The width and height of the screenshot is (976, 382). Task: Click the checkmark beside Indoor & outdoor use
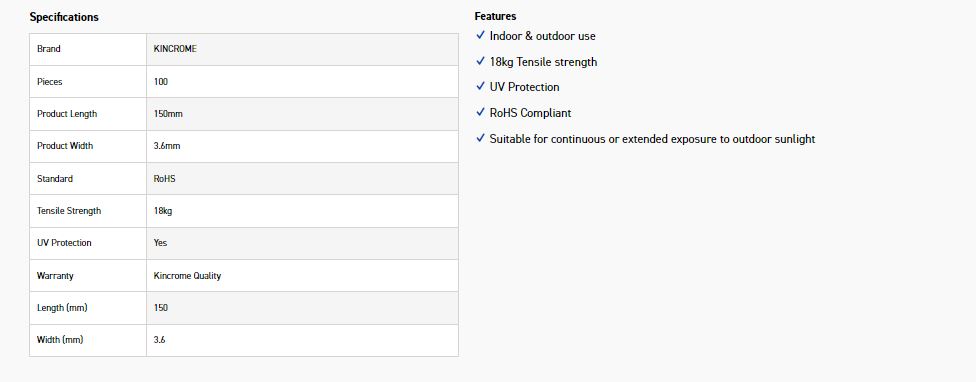(480, 35)
